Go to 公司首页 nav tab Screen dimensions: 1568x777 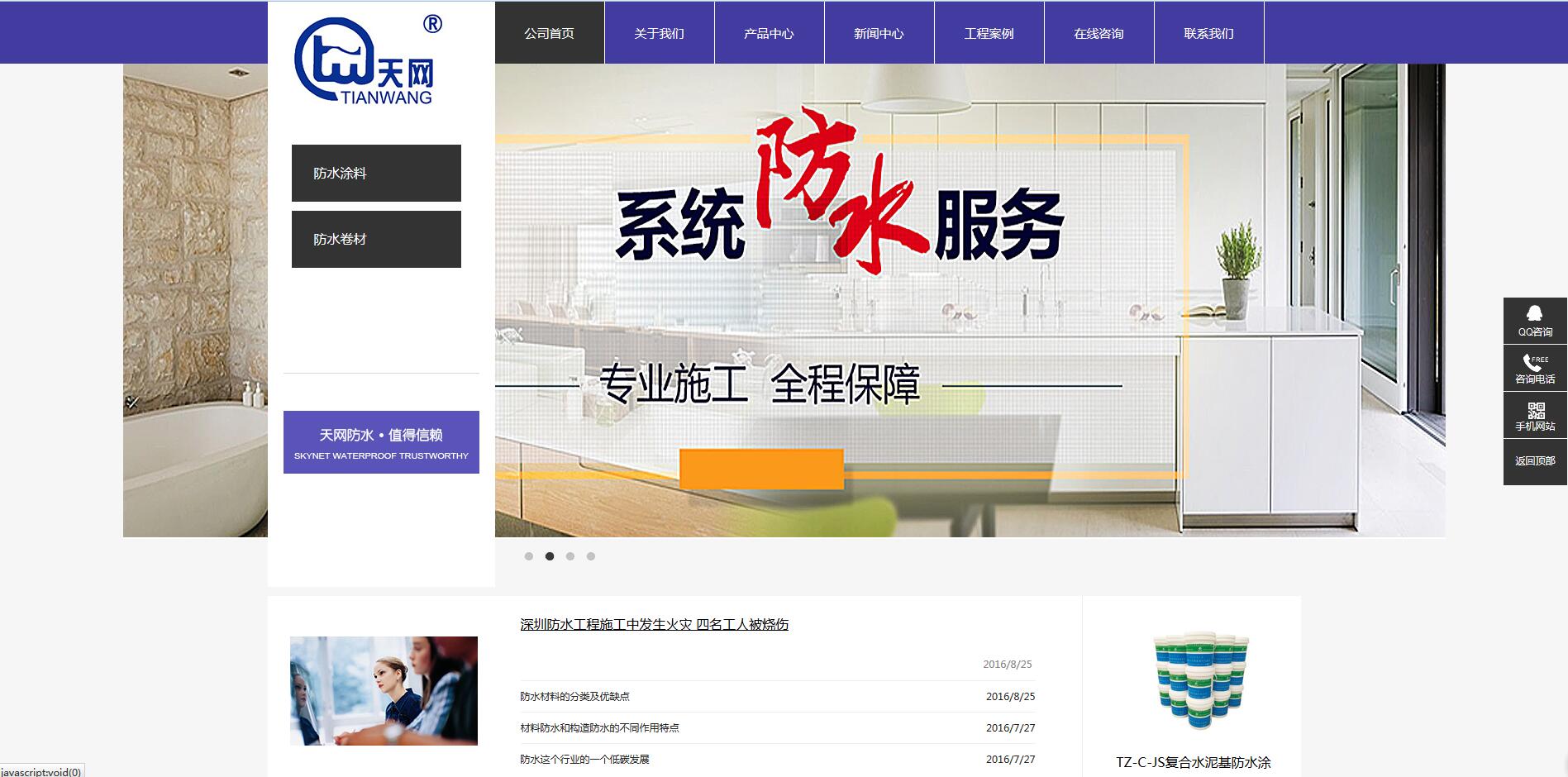(x=550, y=33)
